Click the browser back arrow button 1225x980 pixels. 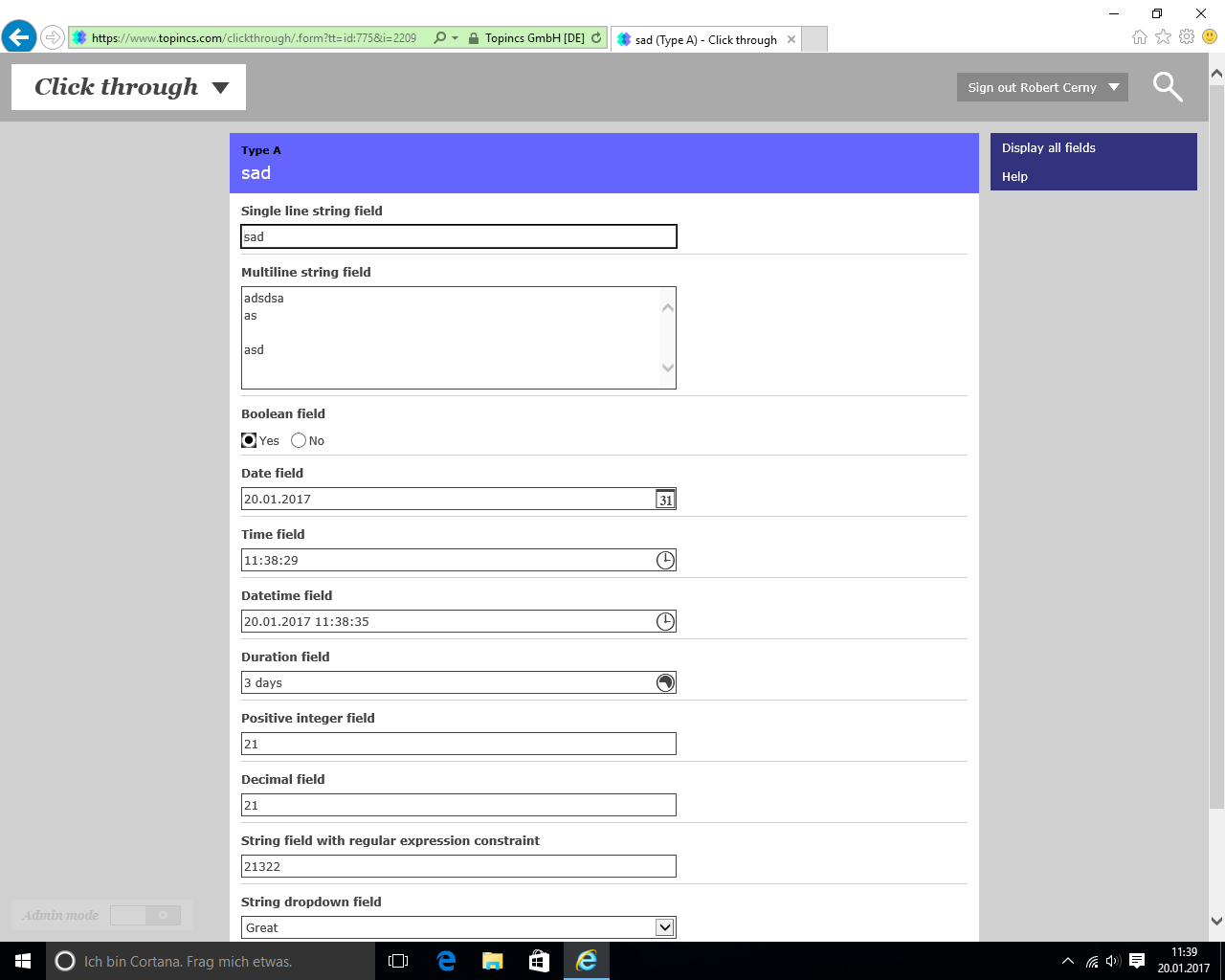19,38
